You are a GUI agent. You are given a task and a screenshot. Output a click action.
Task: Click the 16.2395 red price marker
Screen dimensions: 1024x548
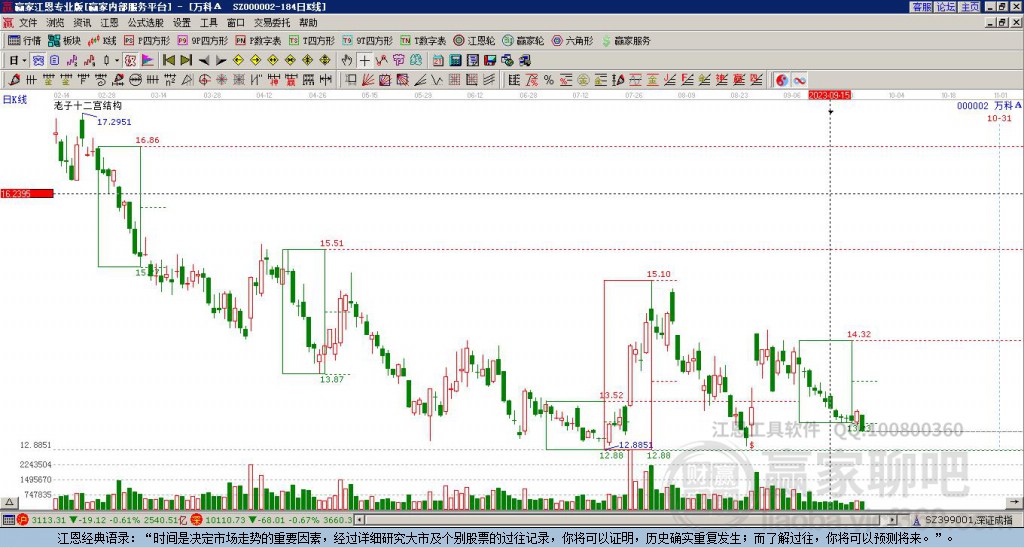pos(27,194)
